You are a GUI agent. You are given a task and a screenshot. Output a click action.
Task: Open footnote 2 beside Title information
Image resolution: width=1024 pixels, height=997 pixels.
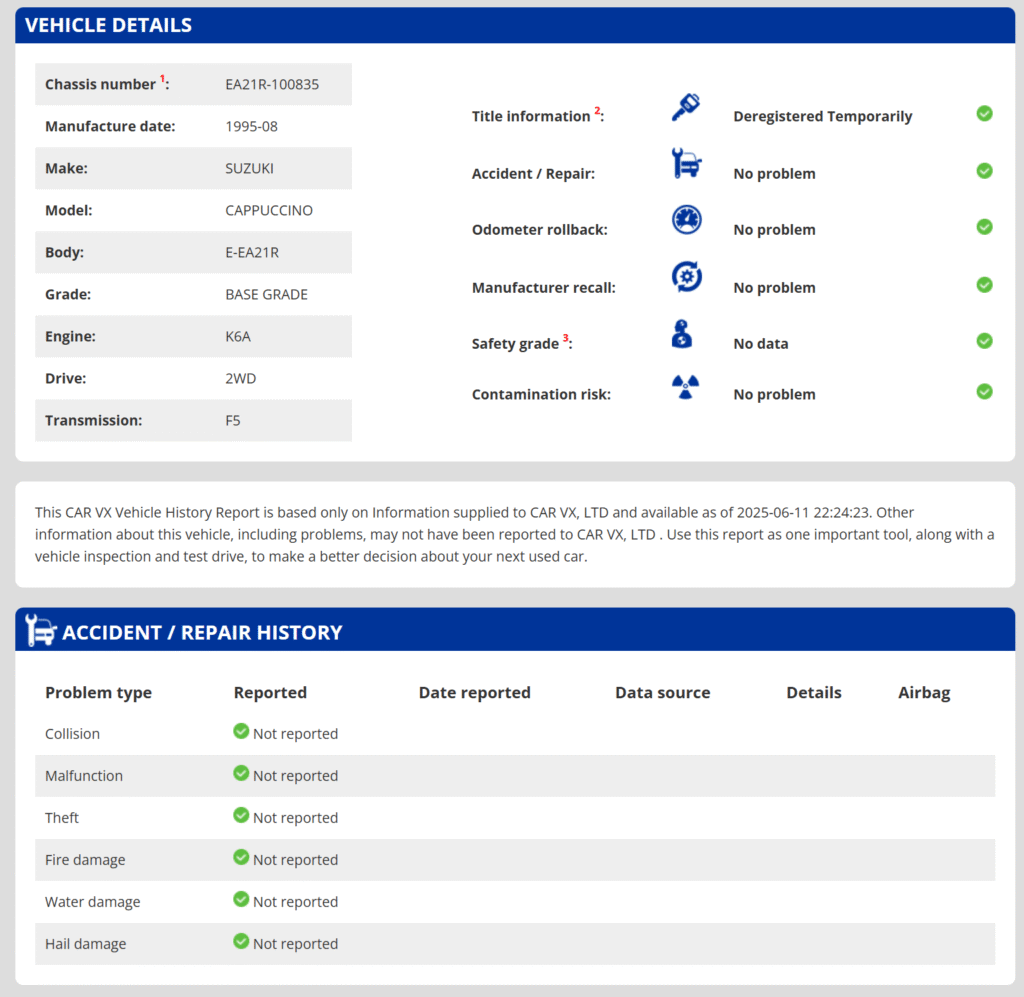coord(598,111)
